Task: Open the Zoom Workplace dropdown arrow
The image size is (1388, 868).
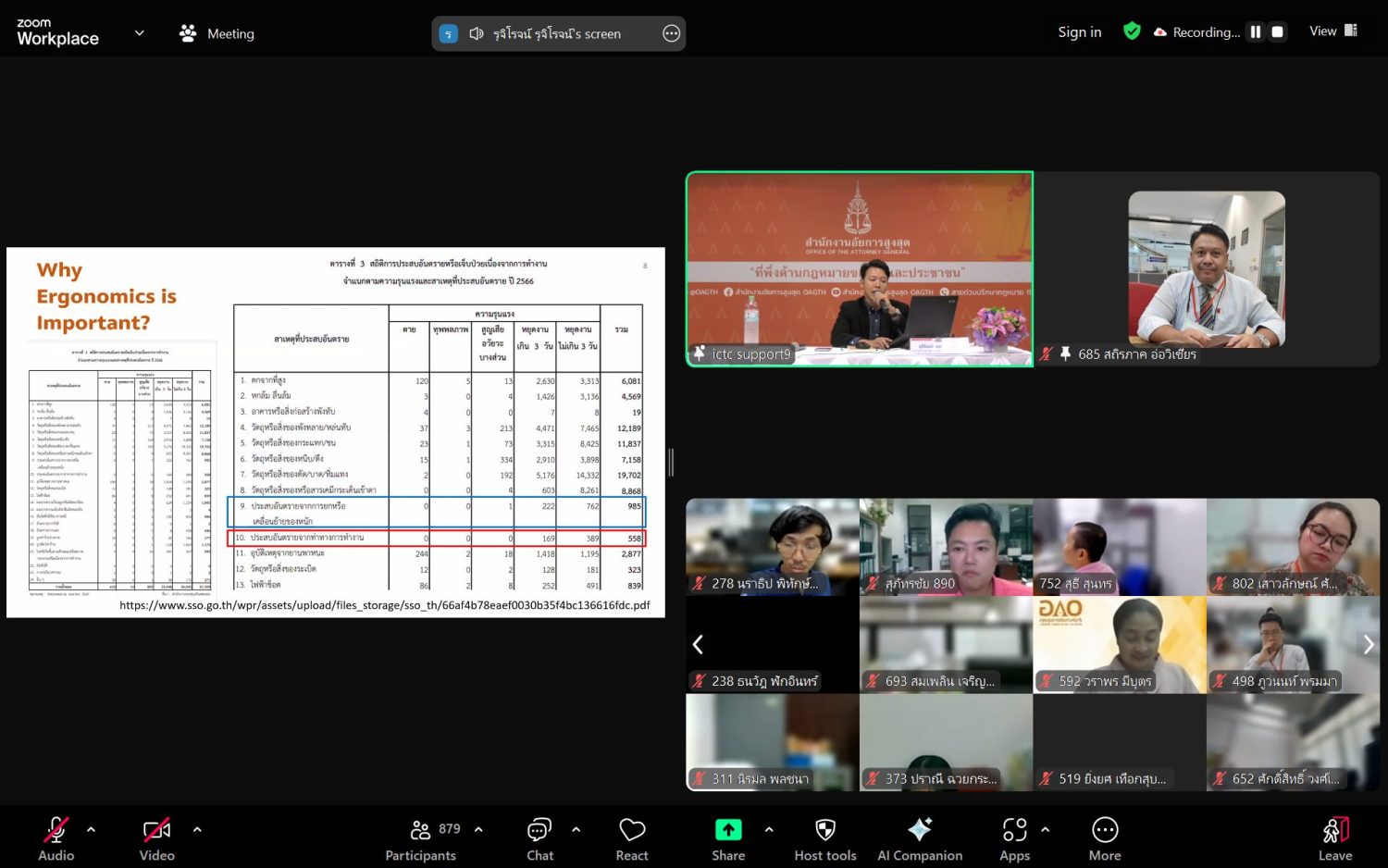Action: tap(140, 33)
